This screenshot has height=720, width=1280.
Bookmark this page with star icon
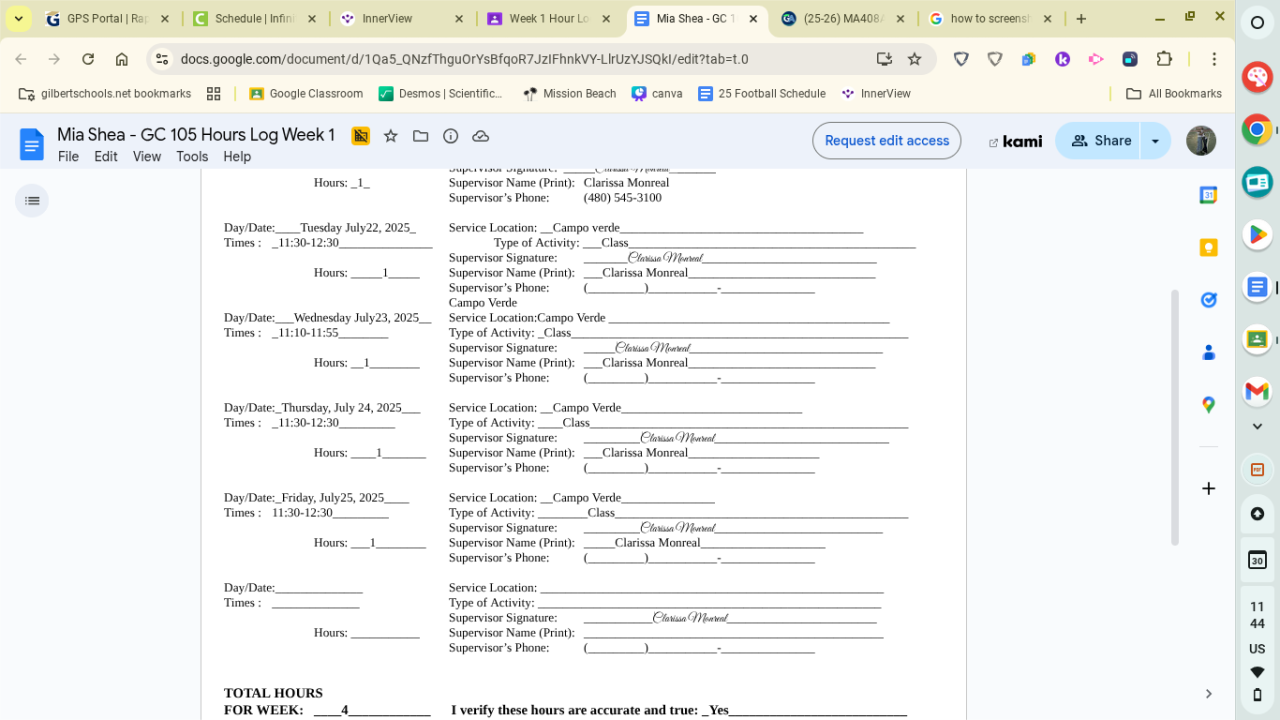[x=914, y=59]
